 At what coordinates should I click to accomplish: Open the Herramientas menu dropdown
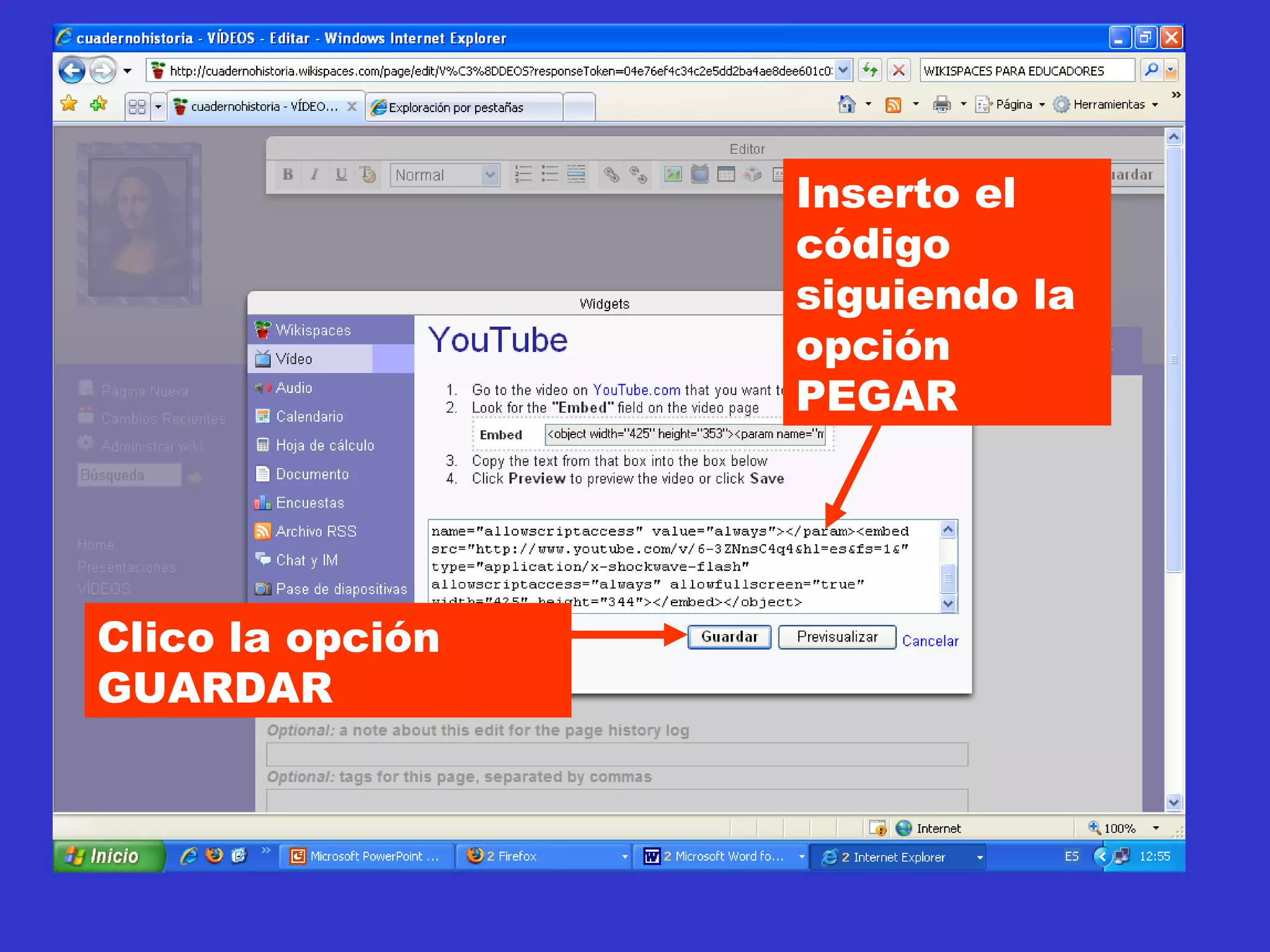pos(1106,104)
